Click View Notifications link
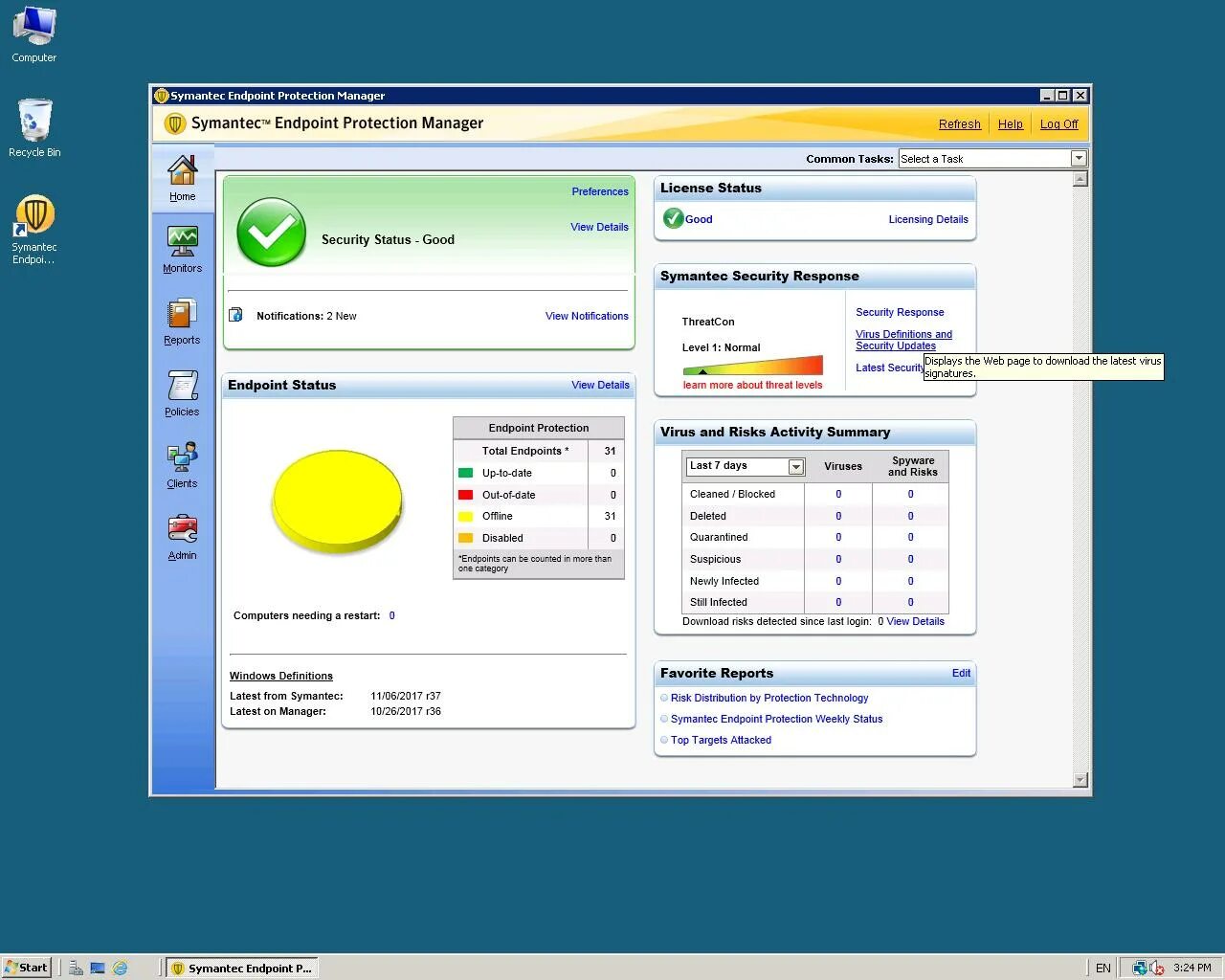The width and height of the screenshot is (1225, 980). (x=587, y=316)
